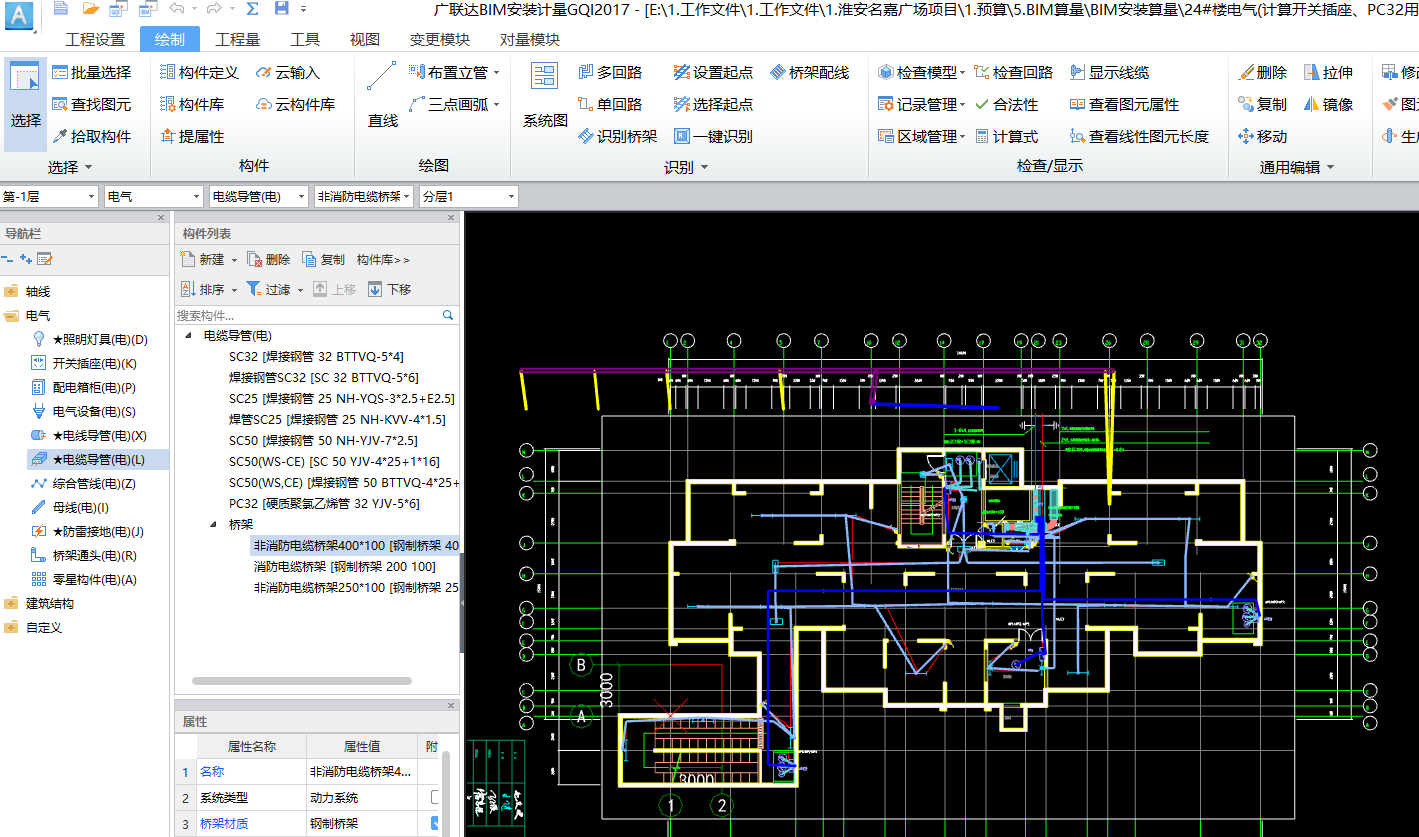Click the 多回路 multi-circuit recognition tool
1419x837 pixels.
[610, 72]
